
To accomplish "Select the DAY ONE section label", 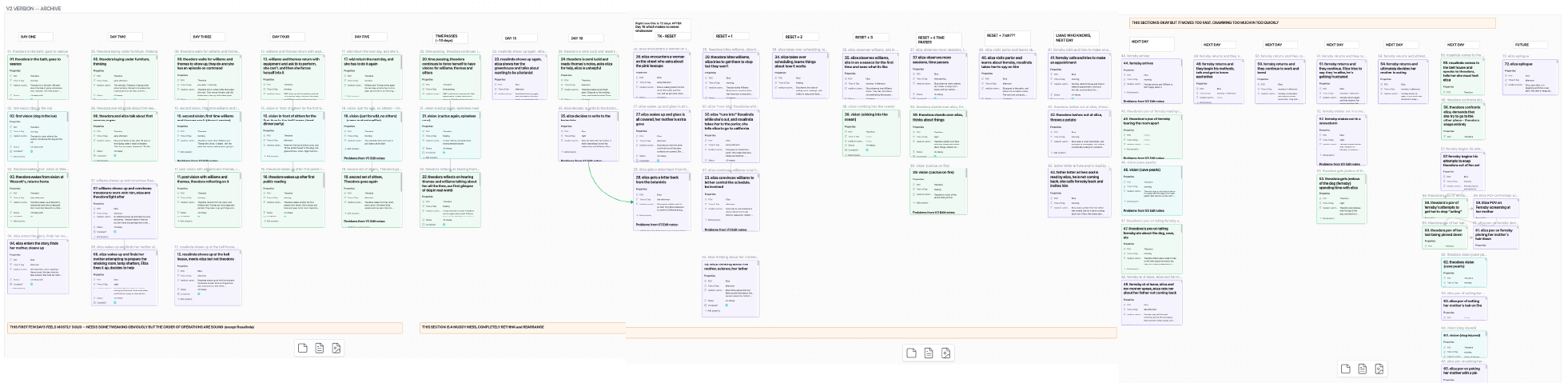I will click(28, 37).
